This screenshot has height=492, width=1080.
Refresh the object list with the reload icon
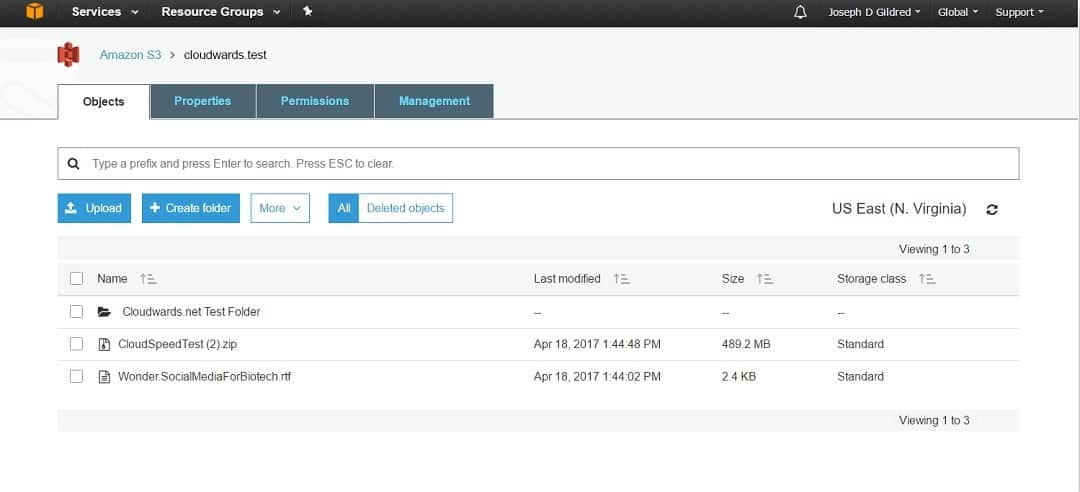992,209
